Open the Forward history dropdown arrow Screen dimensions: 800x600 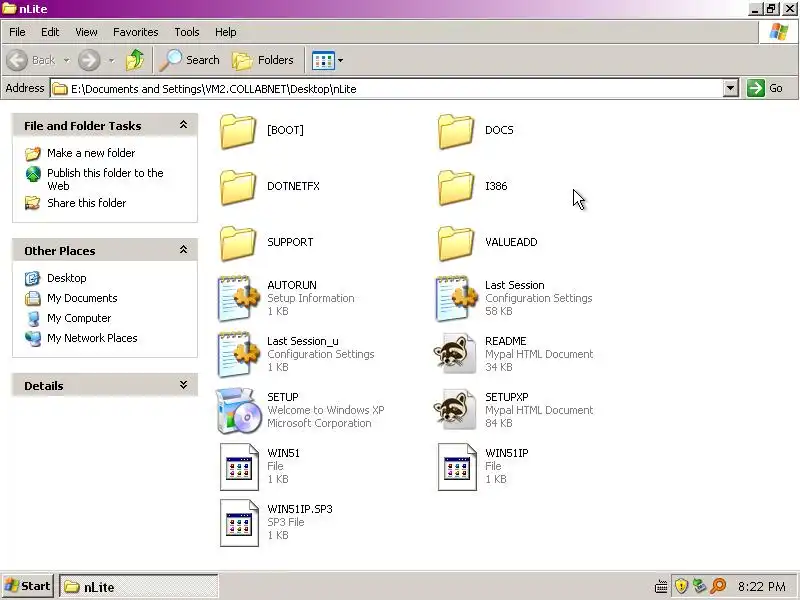pos(111,60)
